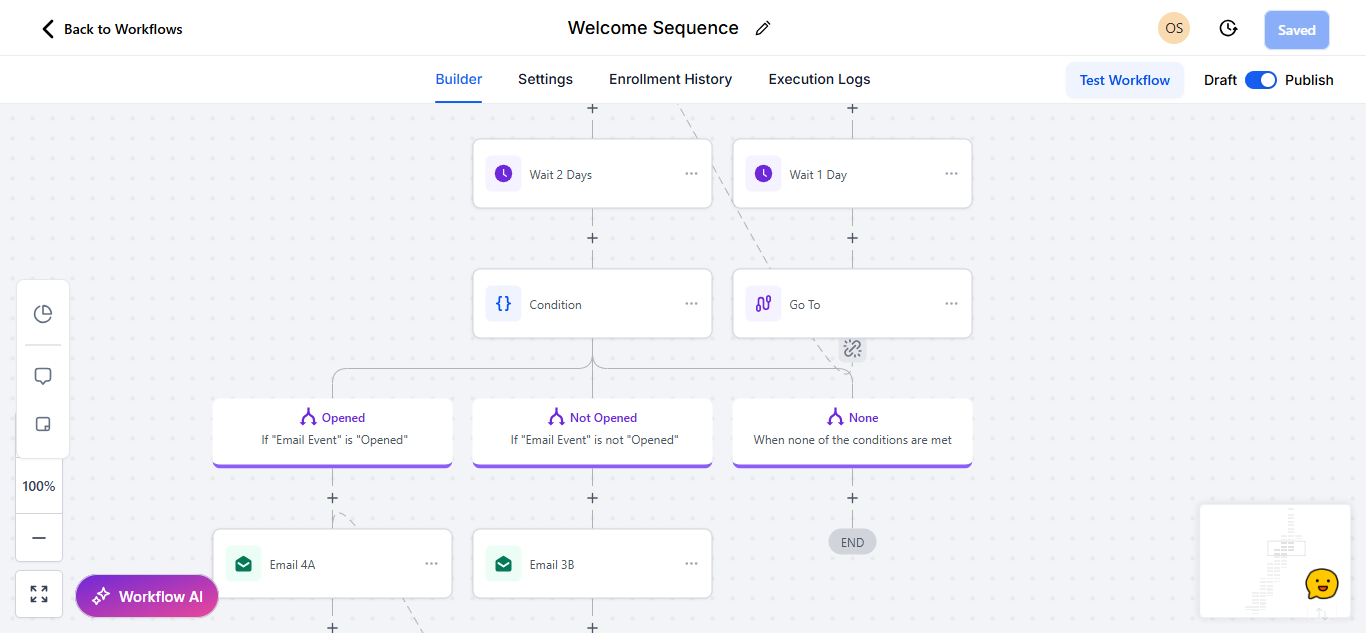Add step under Opened branch
Image resolution: width=1366 pixels, height=633 pixels.
point(332,498)
